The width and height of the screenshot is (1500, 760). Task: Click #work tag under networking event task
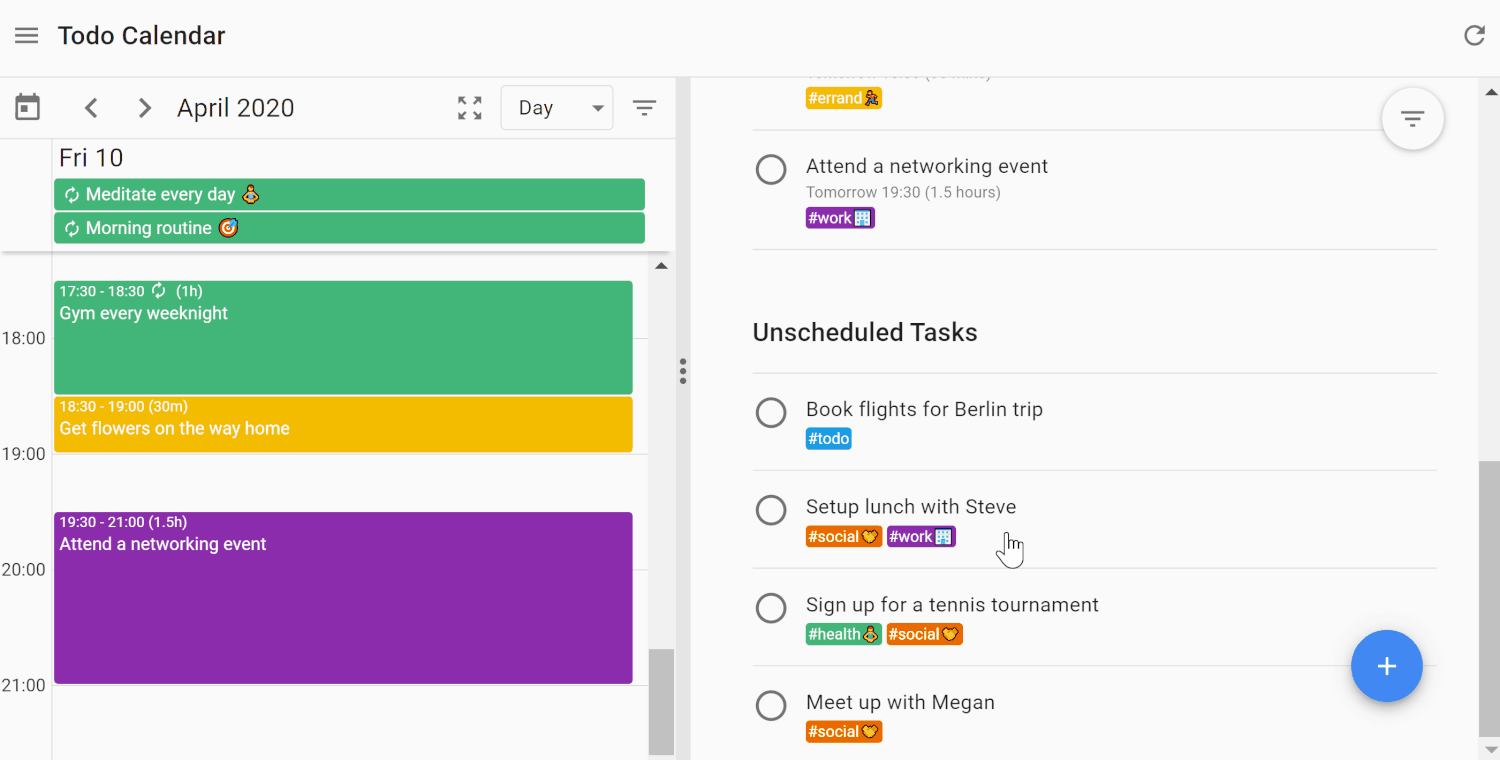[840, 218]
